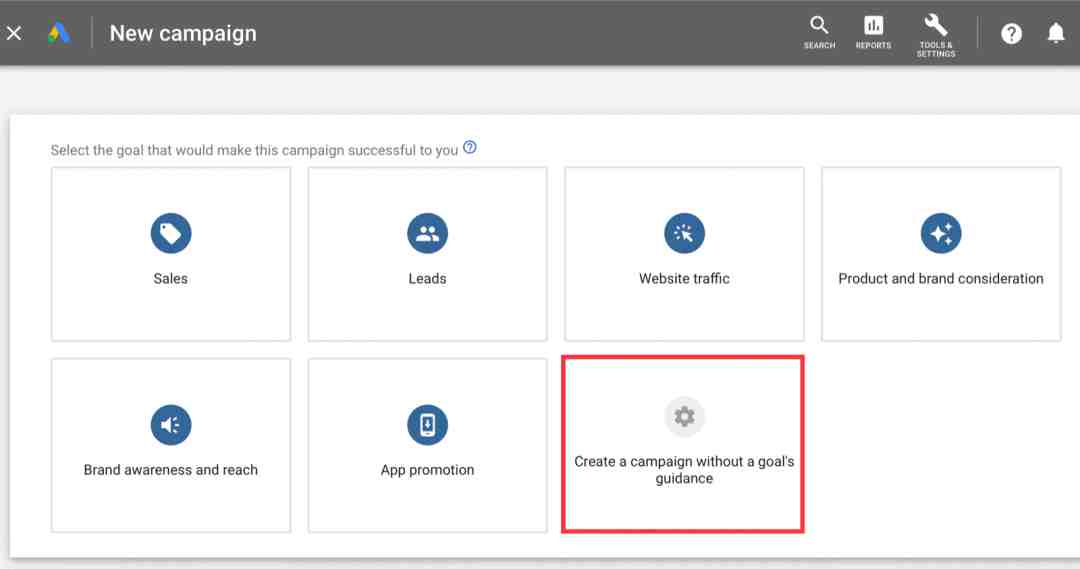Viewport: 1080px width, 569px height.
Task: Click the 'Select the goal' prompt text
Action: click(254, 150)
